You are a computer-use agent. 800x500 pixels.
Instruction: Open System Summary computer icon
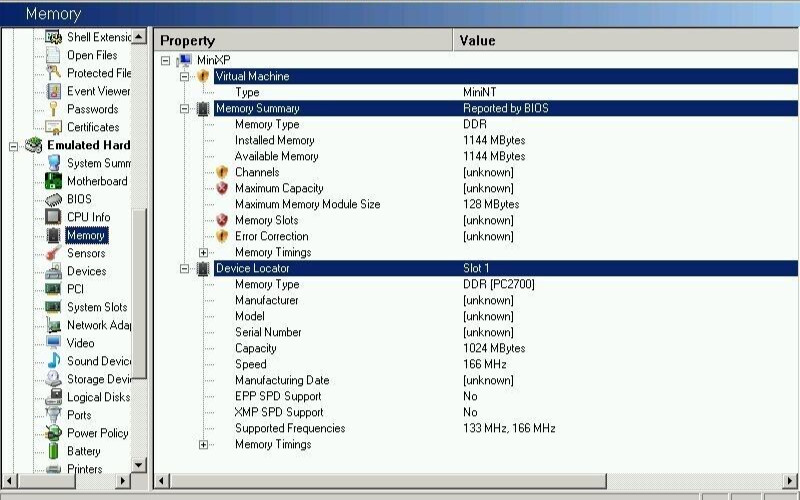(x=53, y=163)
